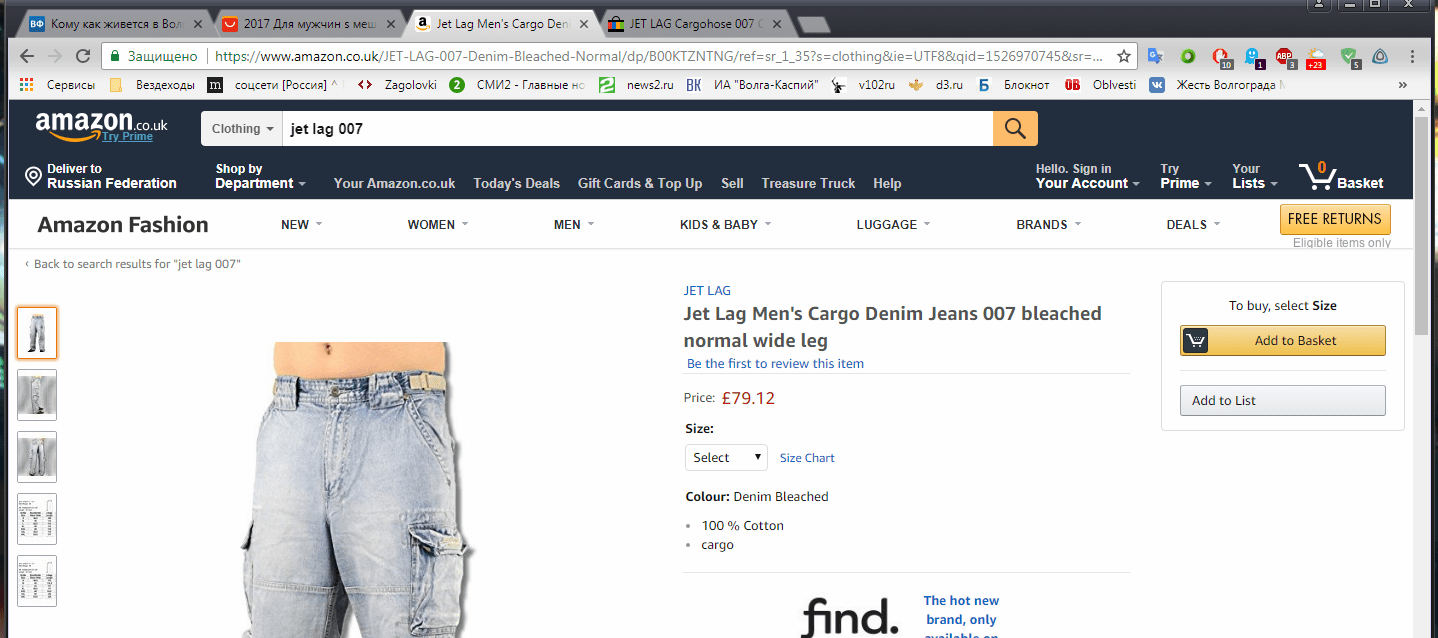Expand Shop by Department menu
The height and width of the screenshot is (638, 1438).
click(x=260, y=176)
